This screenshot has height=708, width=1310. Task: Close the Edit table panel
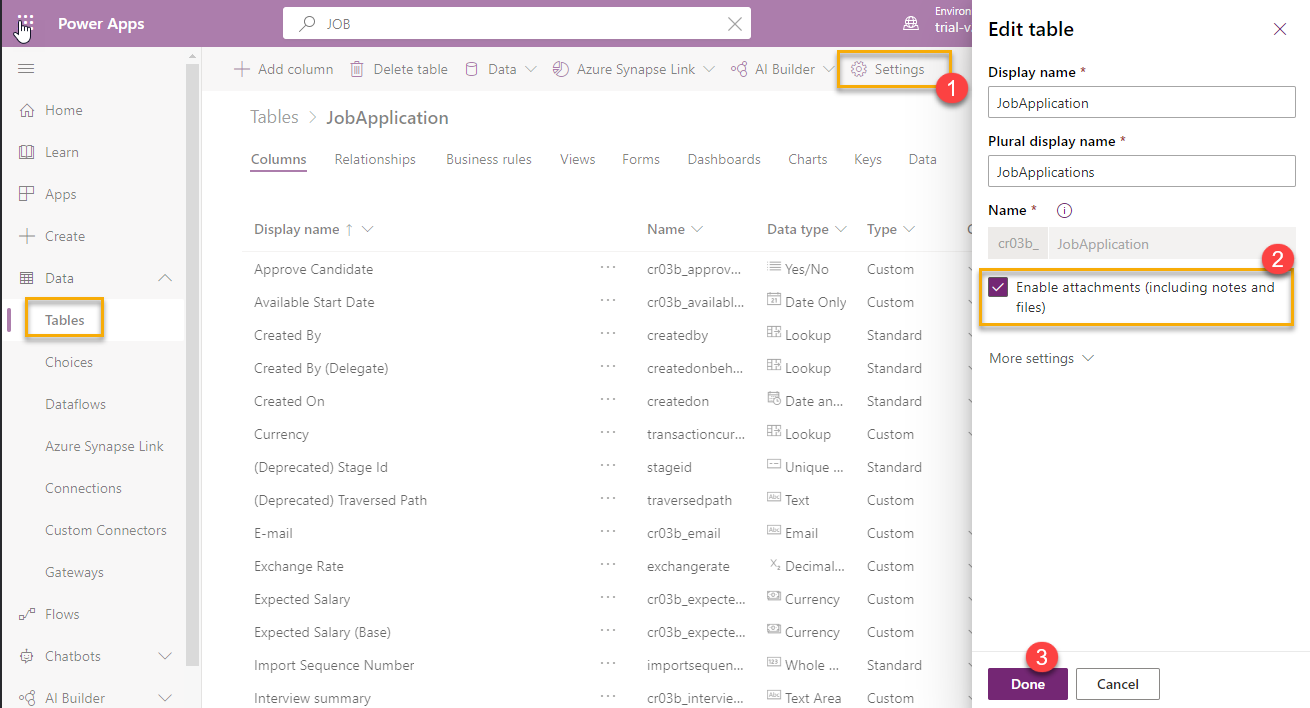click(1280, 29)
